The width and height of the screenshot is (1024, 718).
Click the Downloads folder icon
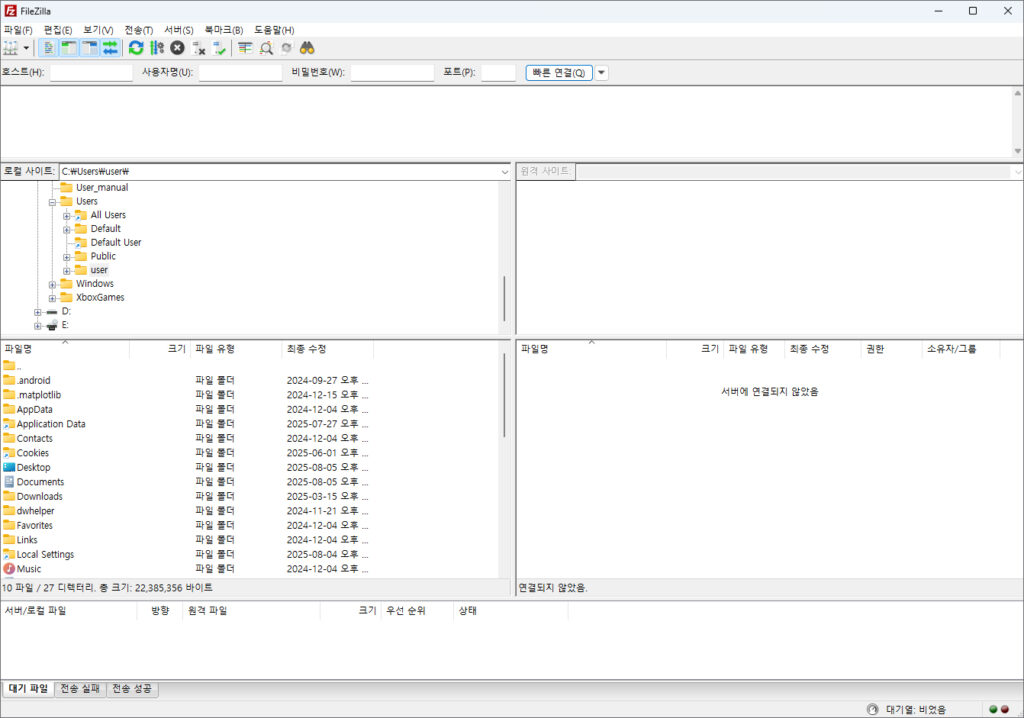[x=9, y=497]
